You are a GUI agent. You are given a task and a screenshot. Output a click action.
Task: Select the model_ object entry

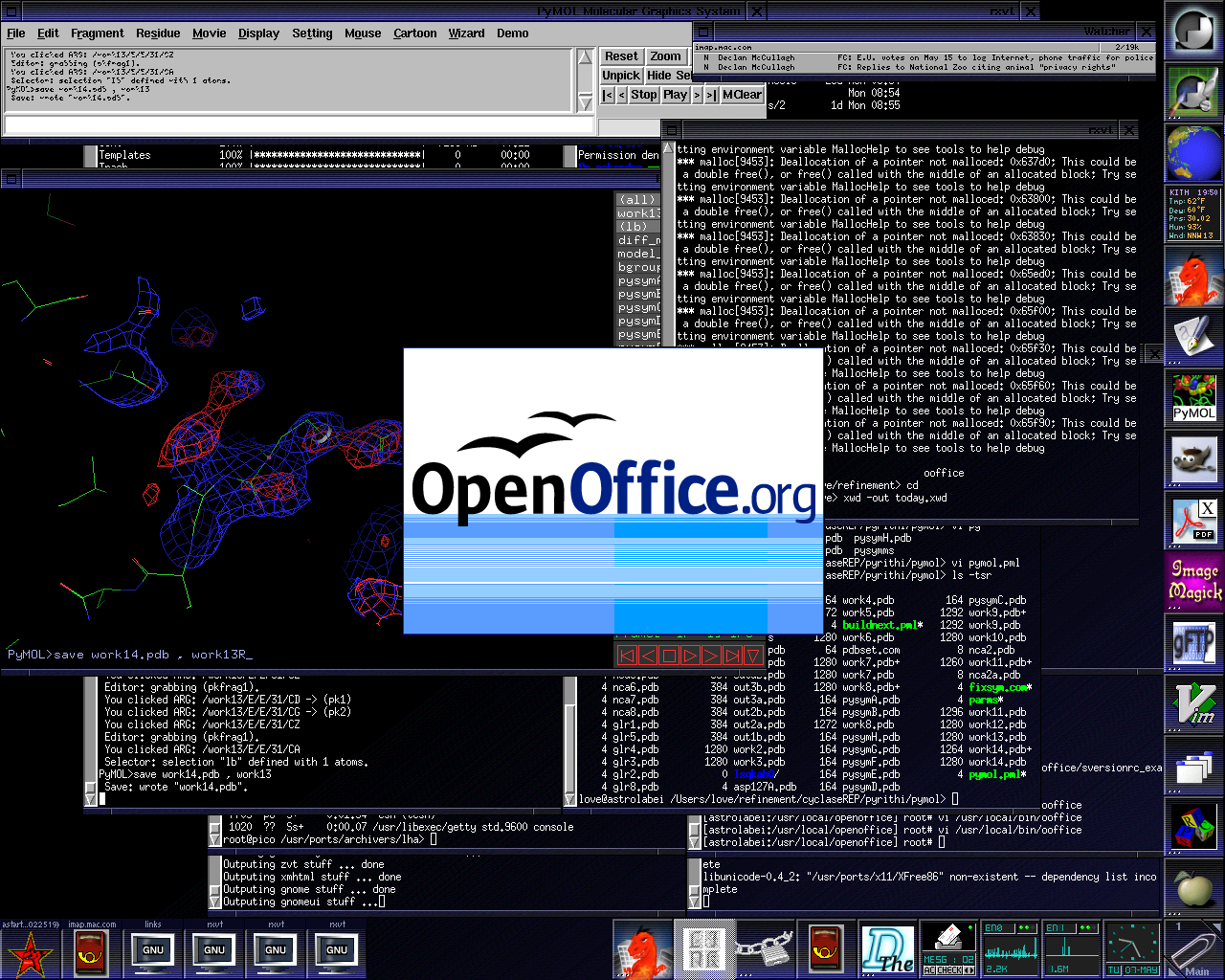point(637,253)
